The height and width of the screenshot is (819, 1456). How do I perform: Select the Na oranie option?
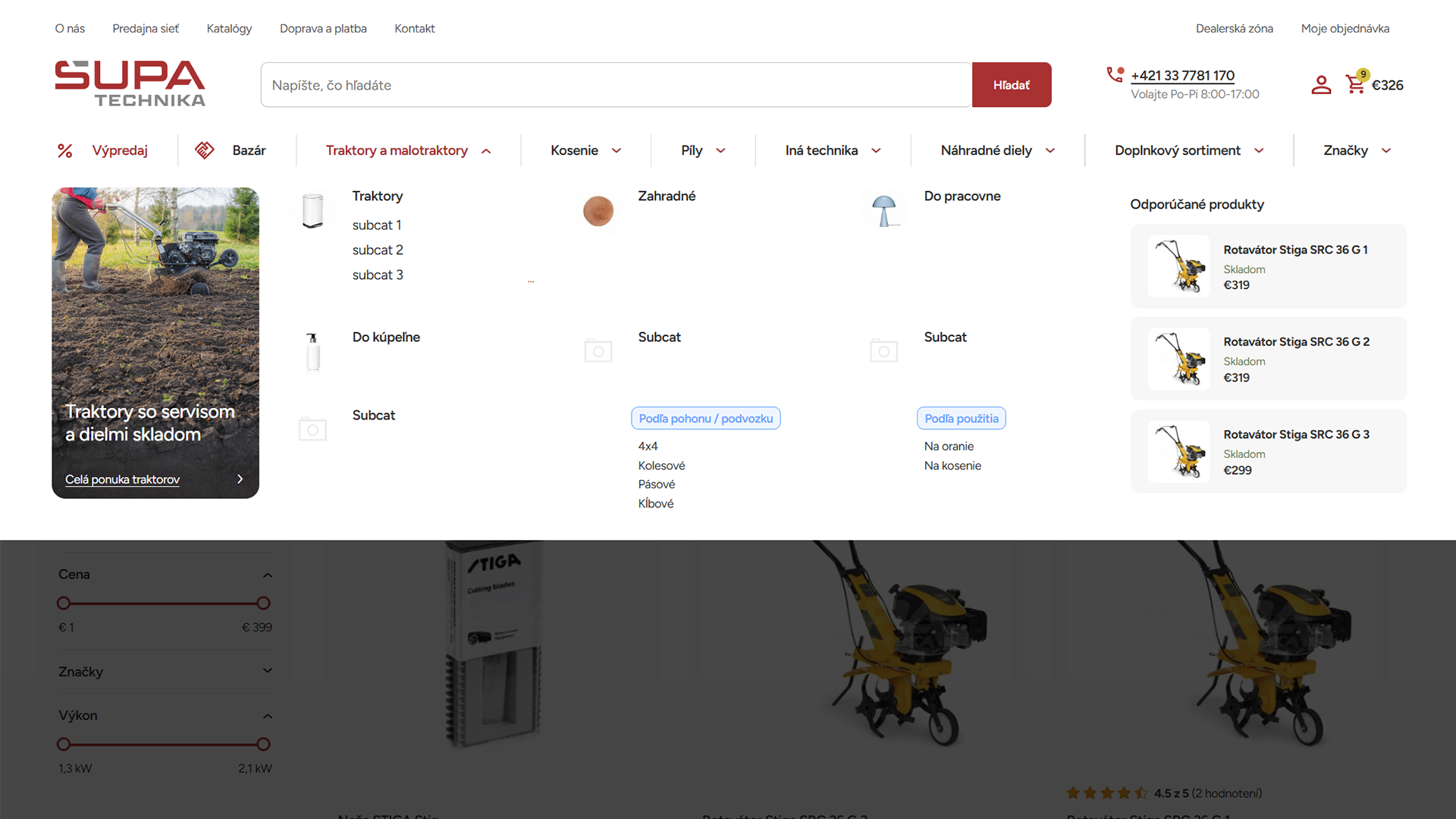point(949,447)
